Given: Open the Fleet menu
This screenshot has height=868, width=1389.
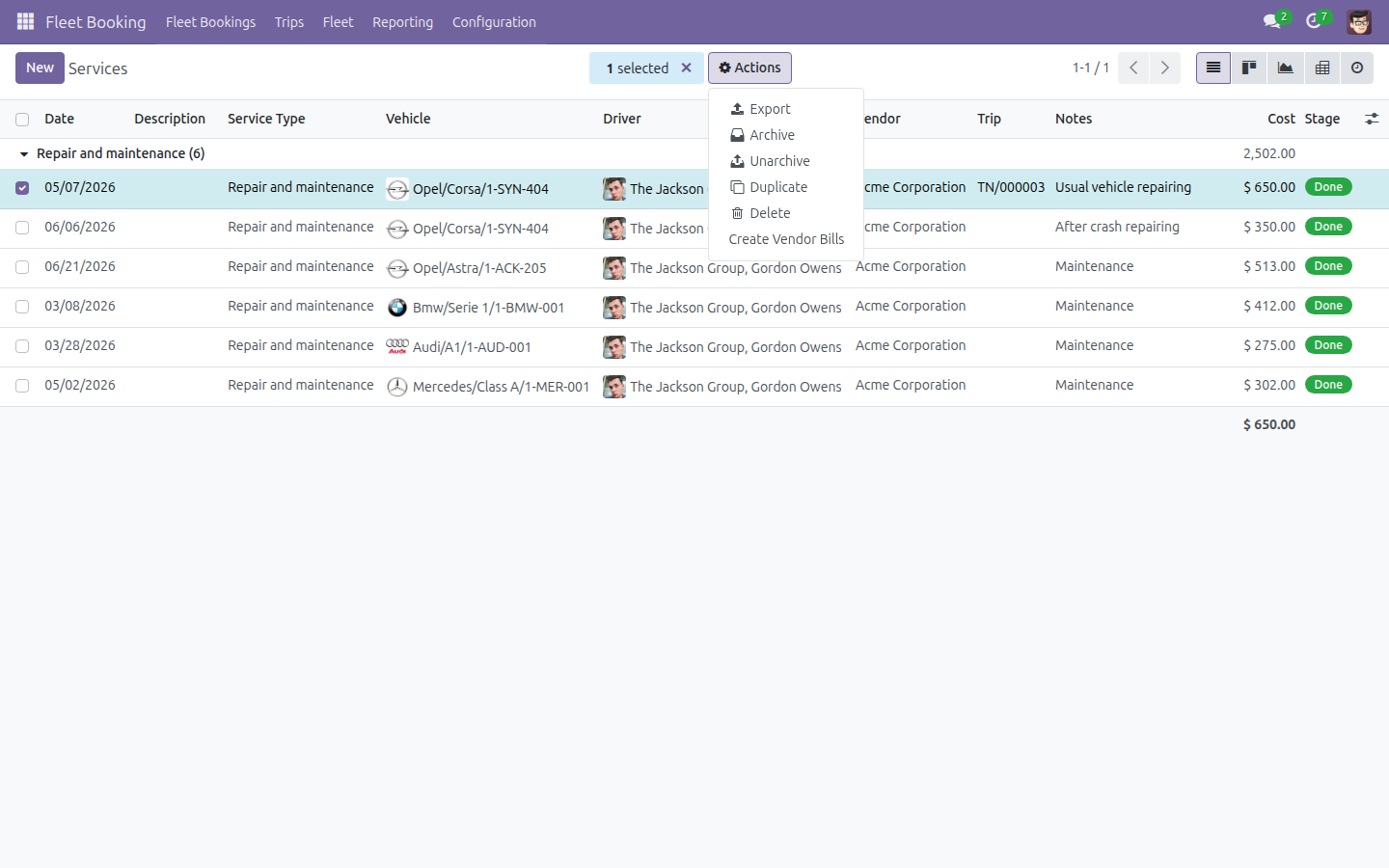Looking at the screenshot, I should tap(338, 21).
